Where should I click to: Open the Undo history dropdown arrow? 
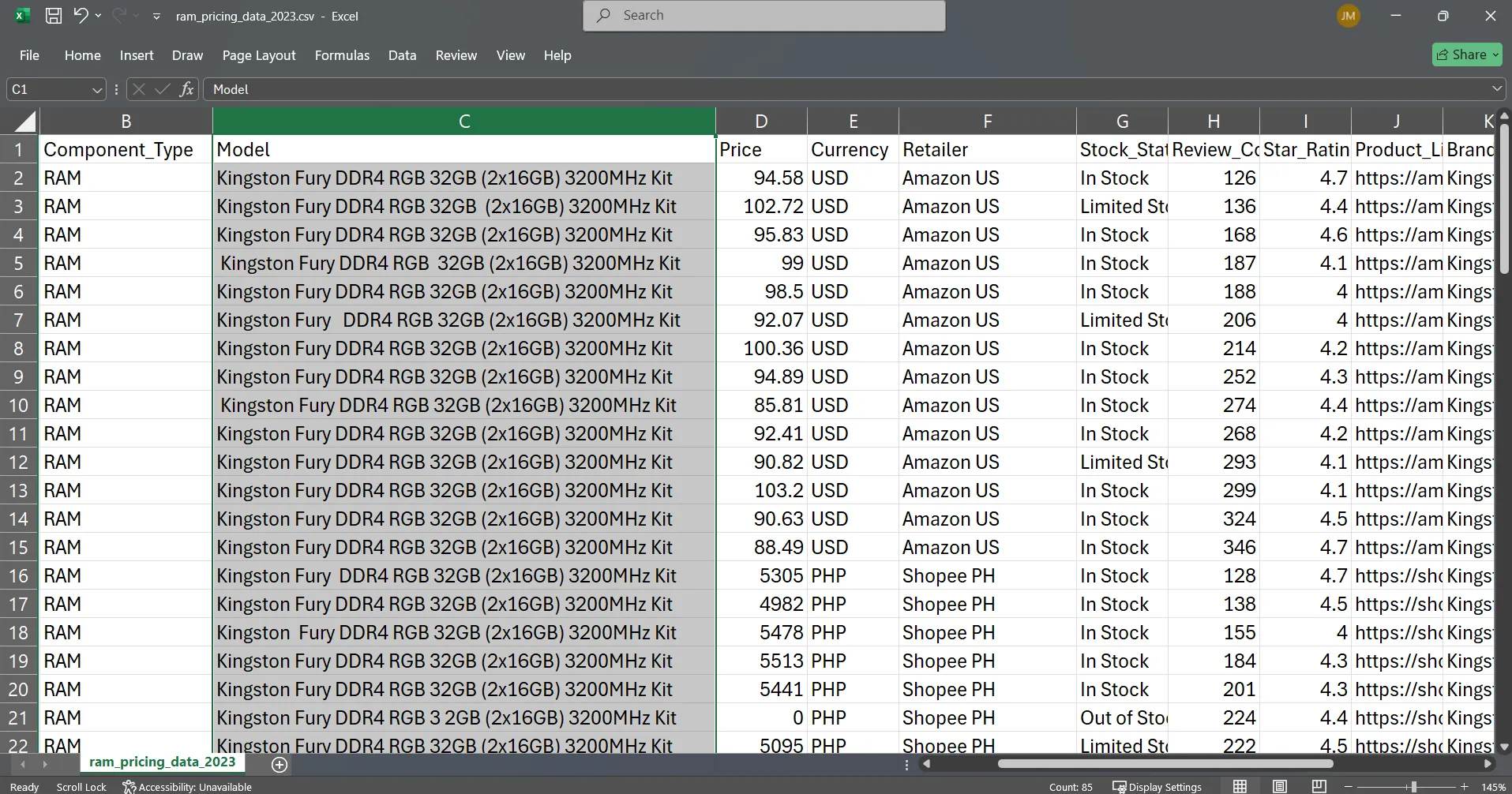click(99, 15)
